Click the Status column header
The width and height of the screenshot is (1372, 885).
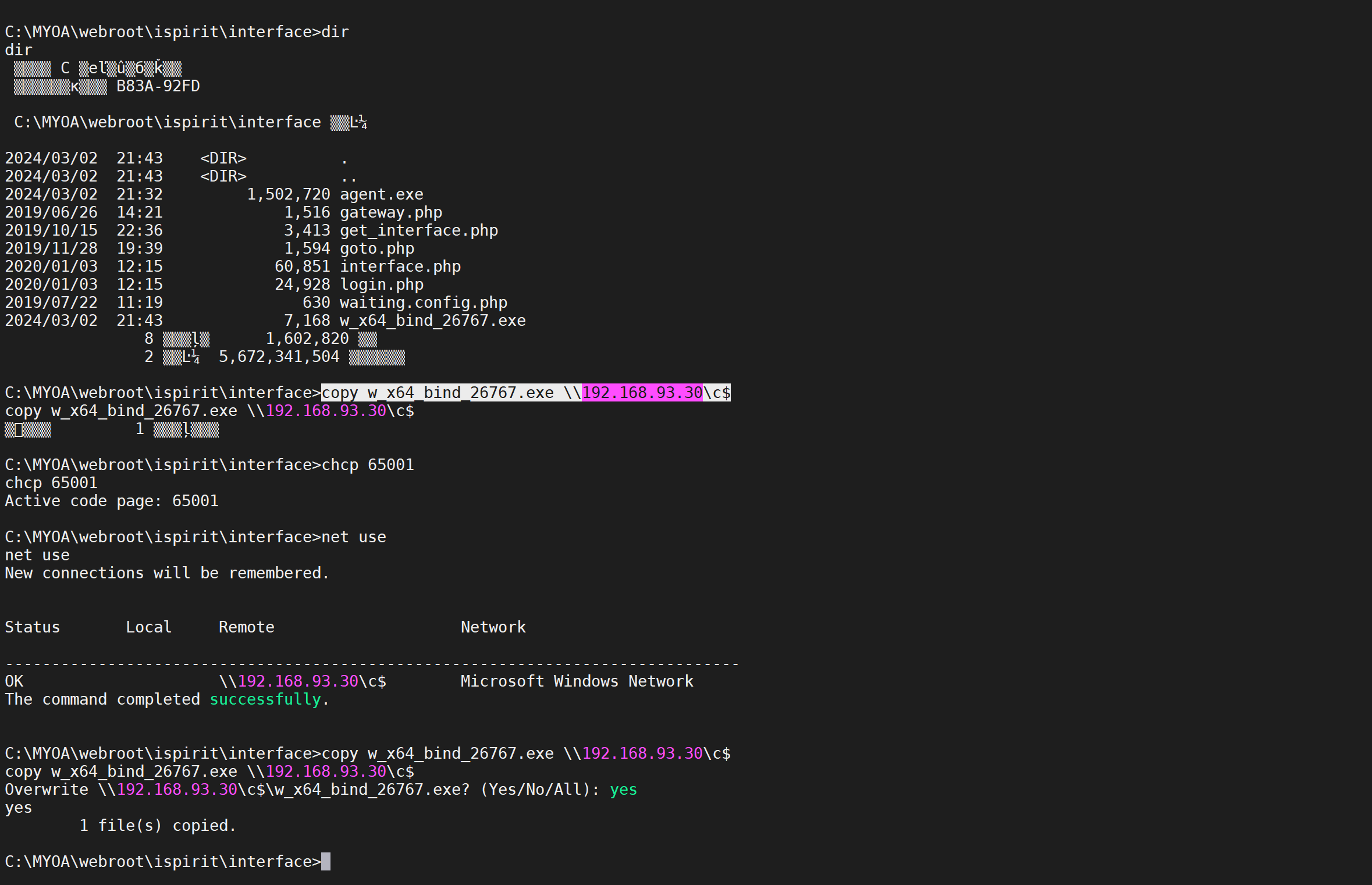click(32, 627)
